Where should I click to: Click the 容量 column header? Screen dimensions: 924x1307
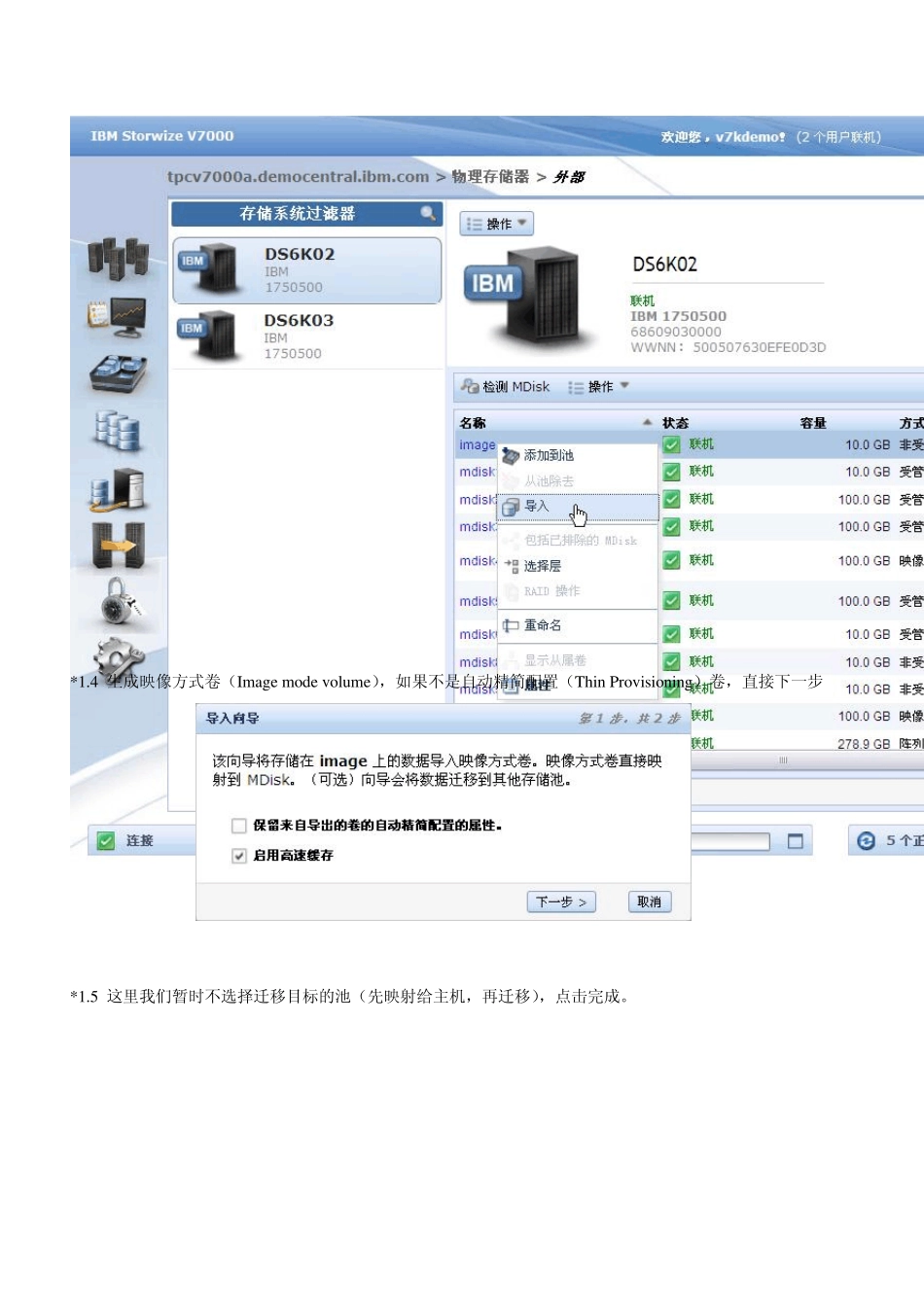pos(813,423)
